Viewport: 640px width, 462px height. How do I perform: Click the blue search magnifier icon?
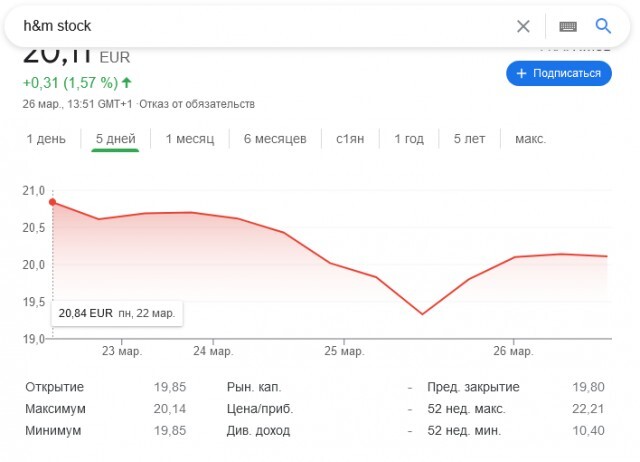tap(602, 26)
